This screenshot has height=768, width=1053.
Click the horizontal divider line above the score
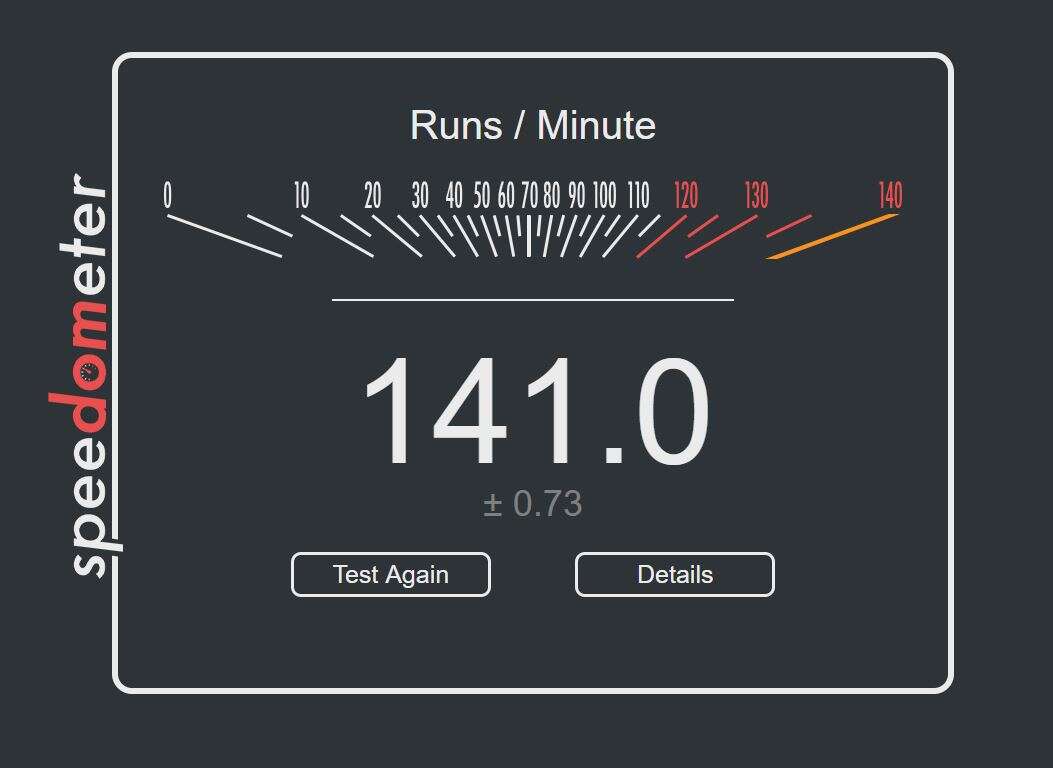(532, 299)
